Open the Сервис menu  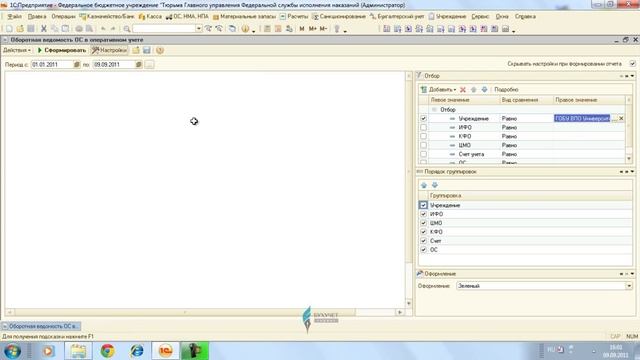click(480, 17)
